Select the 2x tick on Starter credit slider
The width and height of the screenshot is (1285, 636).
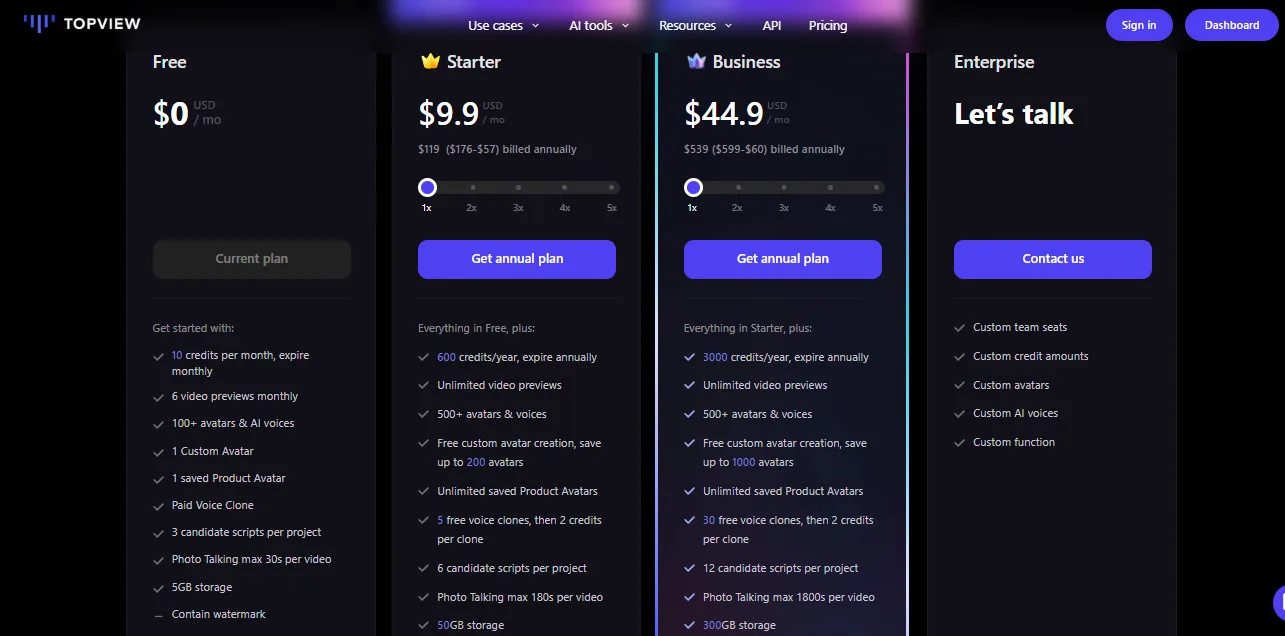tap(472, 187)
